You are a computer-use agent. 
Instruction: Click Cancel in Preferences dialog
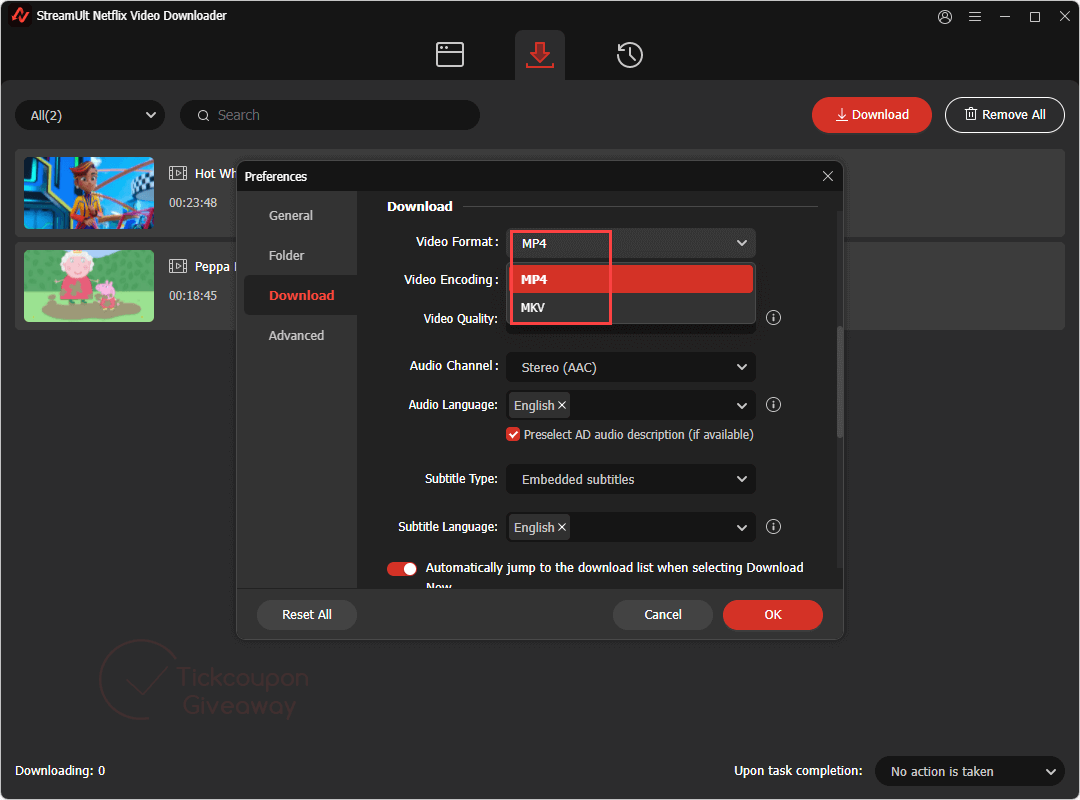point(663,615)
